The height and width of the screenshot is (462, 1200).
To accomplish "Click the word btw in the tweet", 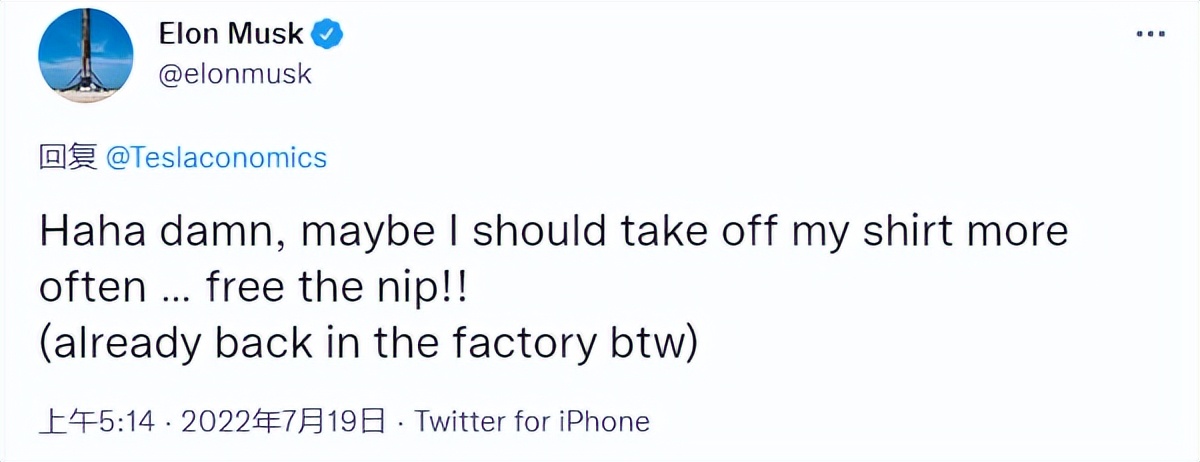I will click(x=664, y=345).
